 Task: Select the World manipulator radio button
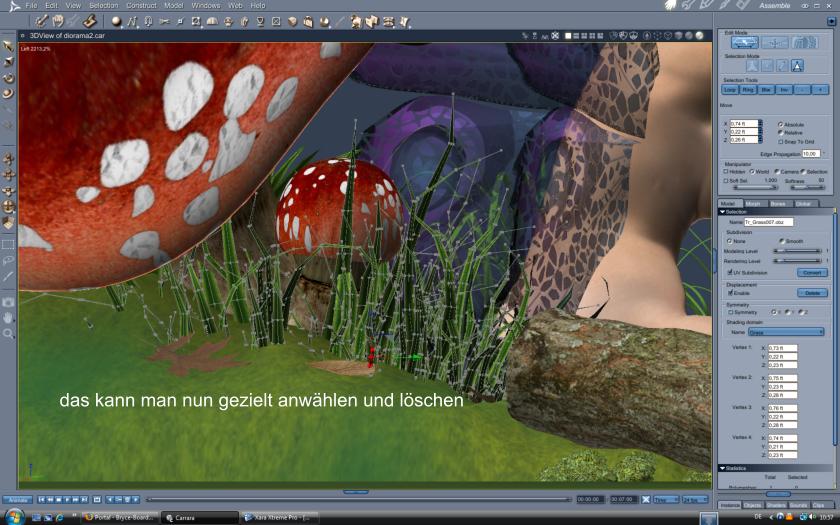coord(752,171)
